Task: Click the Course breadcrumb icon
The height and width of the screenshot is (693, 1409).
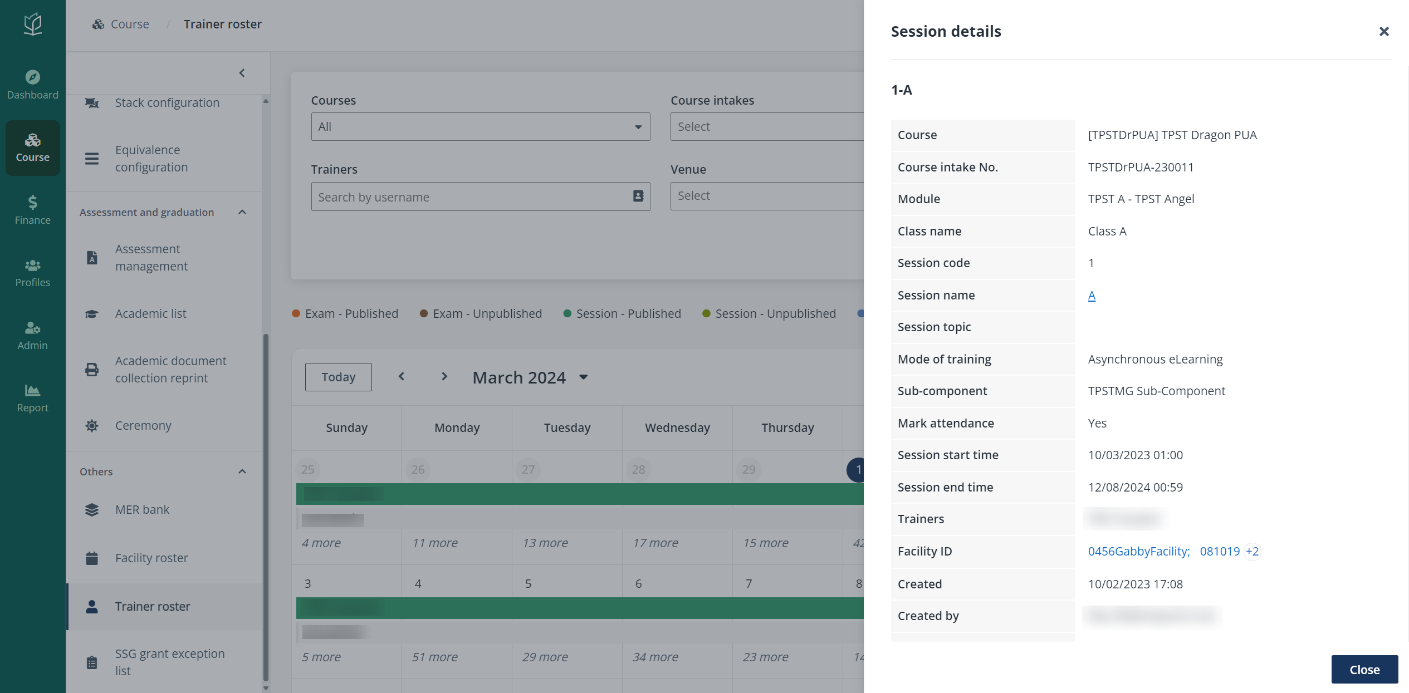Action: 98,24
